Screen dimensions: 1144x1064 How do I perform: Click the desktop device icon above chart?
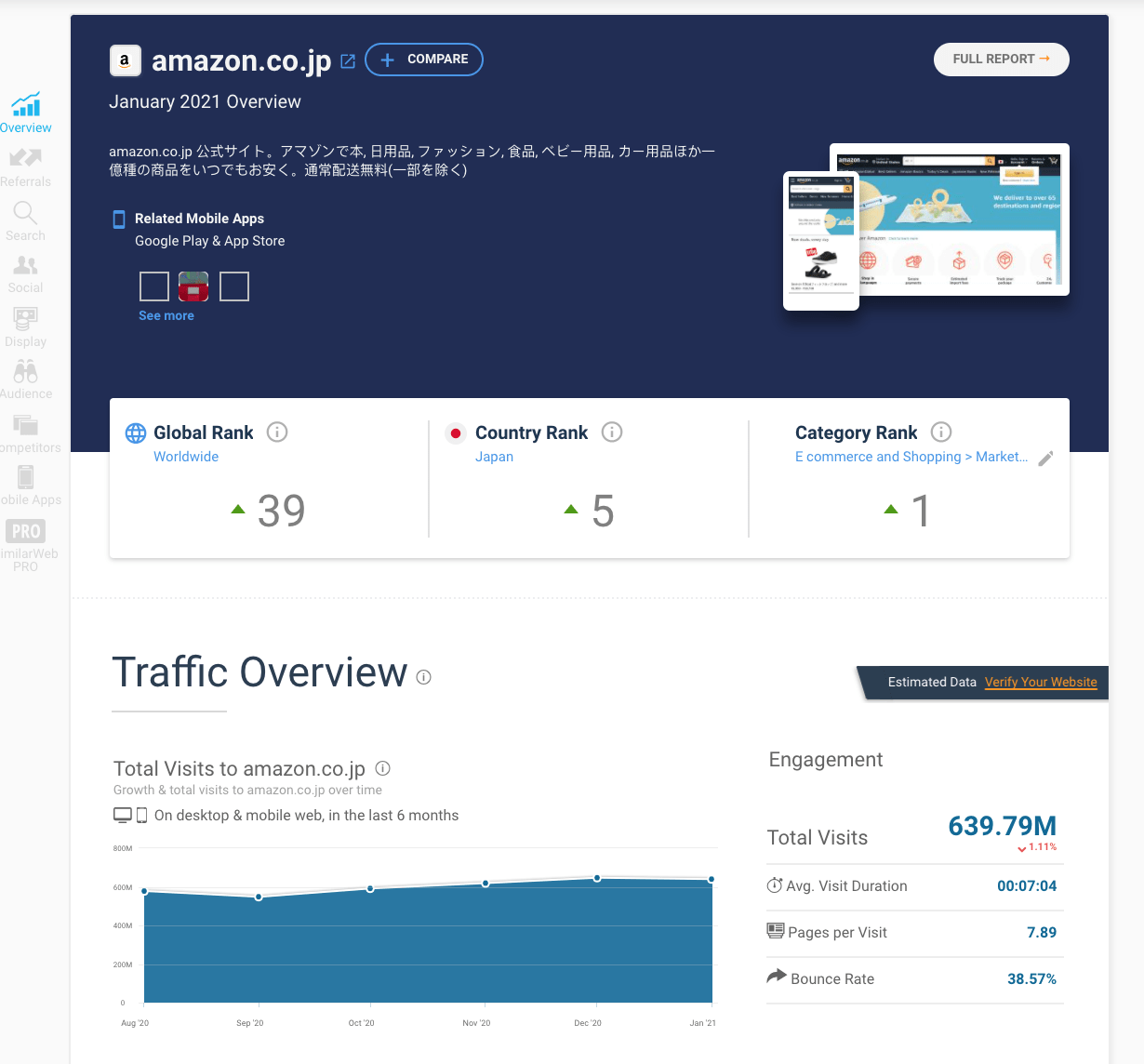click(x=123, y=816)
